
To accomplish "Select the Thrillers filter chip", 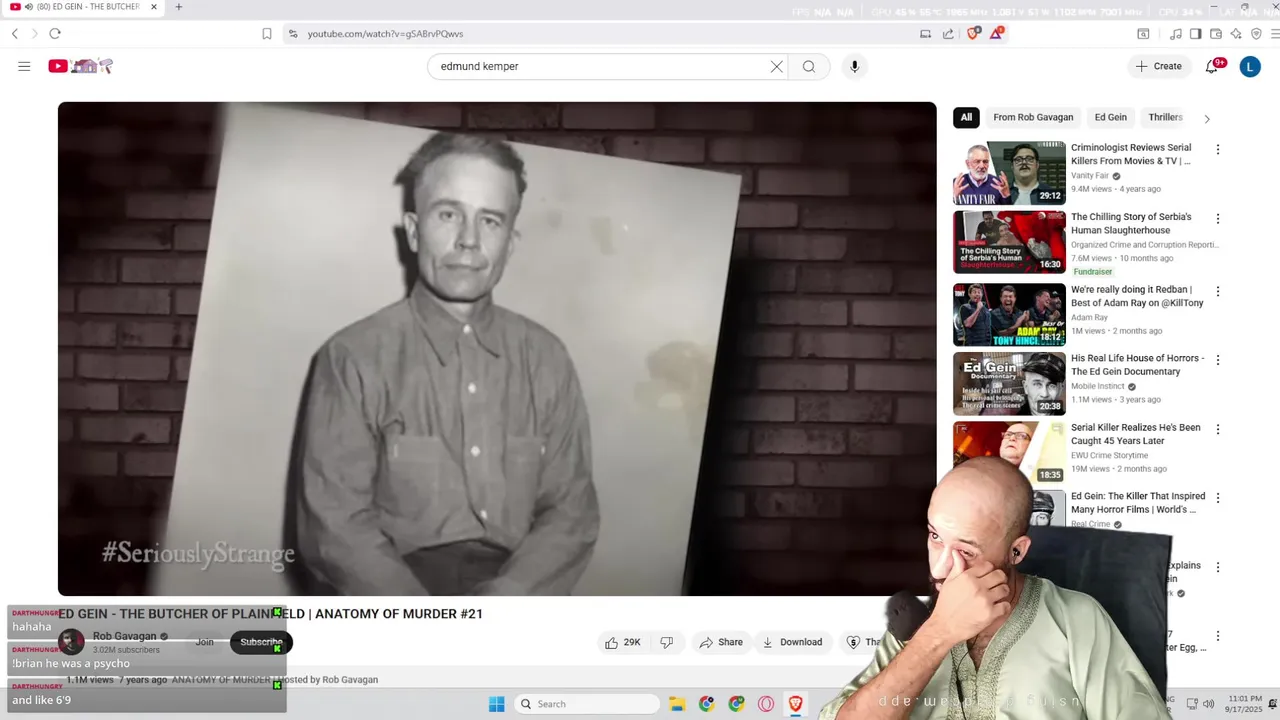I will tap(1165, 117).
